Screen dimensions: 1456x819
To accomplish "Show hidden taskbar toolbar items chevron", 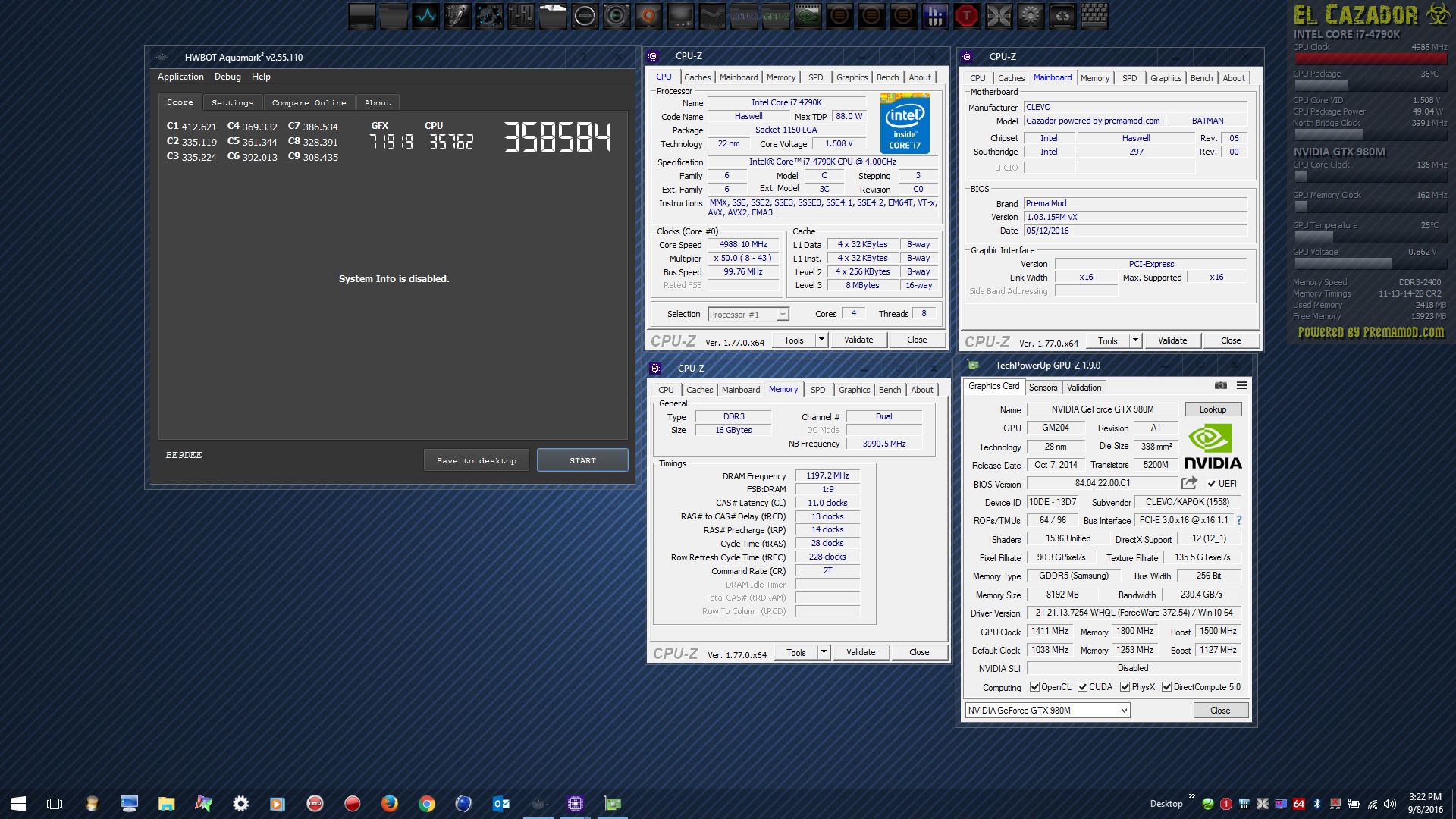I will (x=1191, y=796).
